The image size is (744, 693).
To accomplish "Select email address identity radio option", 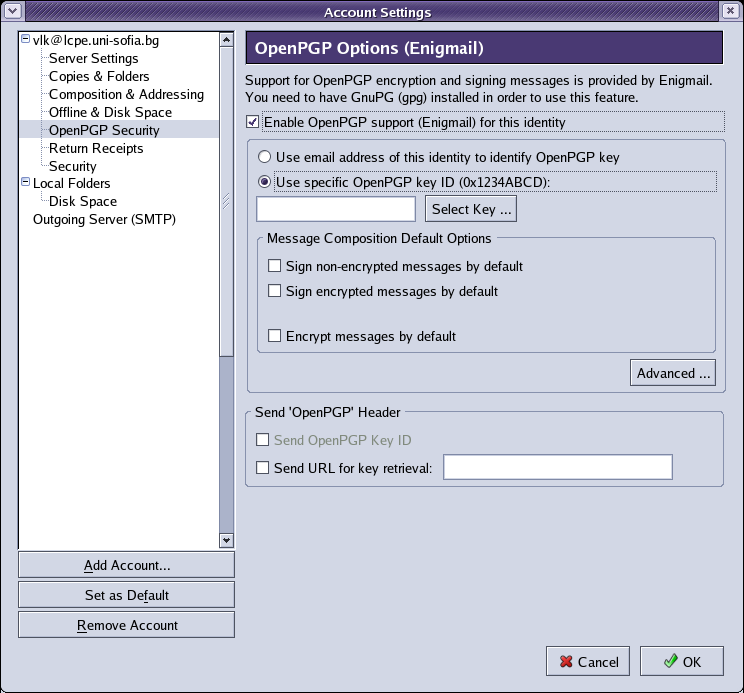I will (264, 157).
